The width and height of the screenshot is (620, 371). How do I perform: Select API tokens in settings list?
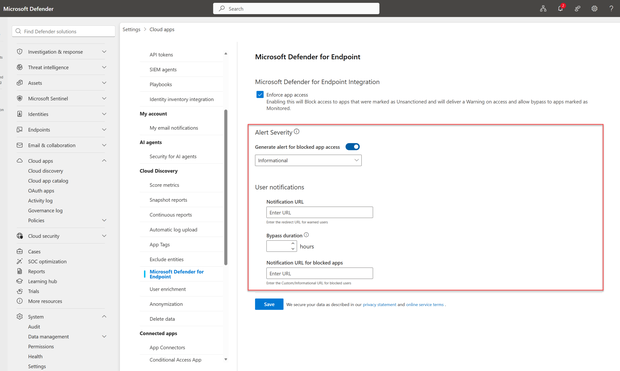161,55
